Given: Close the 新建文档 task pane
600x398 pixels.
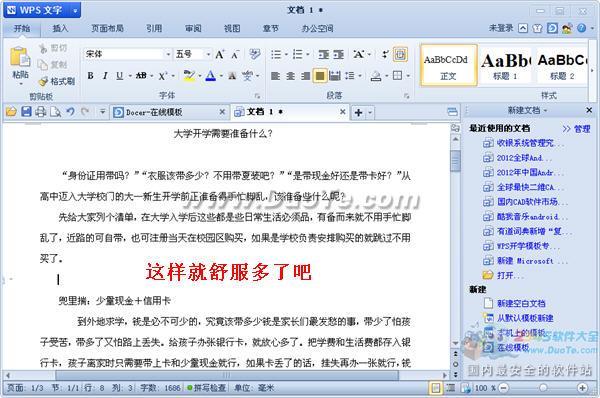Looking at the screenshot, I should 589,110.
